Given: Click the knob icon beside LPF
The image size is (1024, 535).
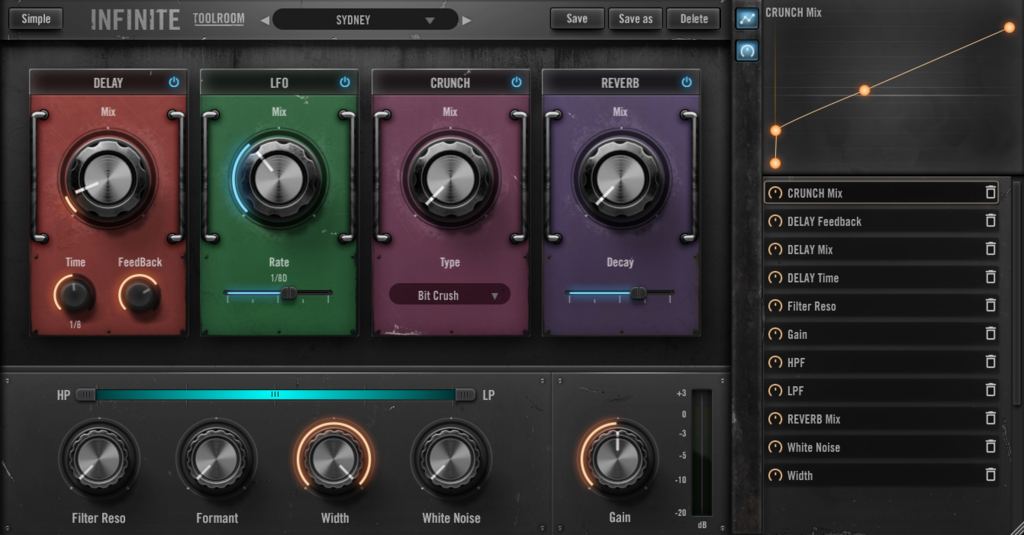Looking at the screenshot, I should 775,390.
